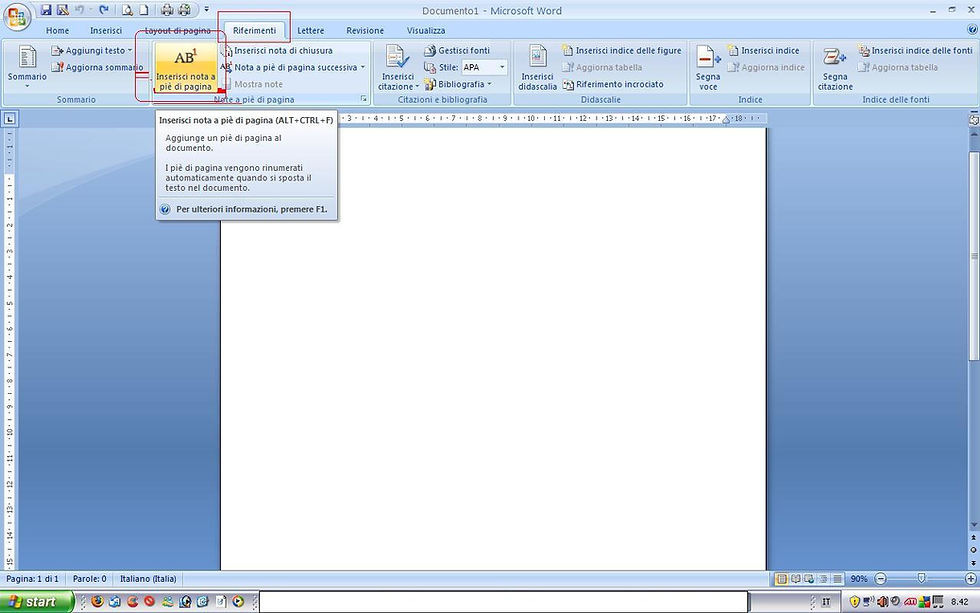This screenshot has width=980, height=613.
Task: Open Microsoft Office Word Help icon
Action: [972, 29]
